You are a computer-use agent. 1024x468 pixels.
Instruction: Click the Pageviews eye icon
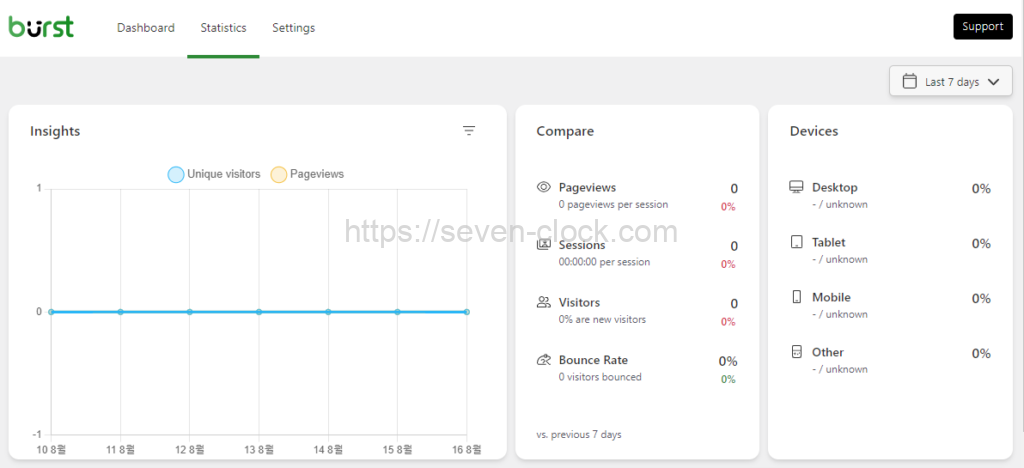coord(544,187)
